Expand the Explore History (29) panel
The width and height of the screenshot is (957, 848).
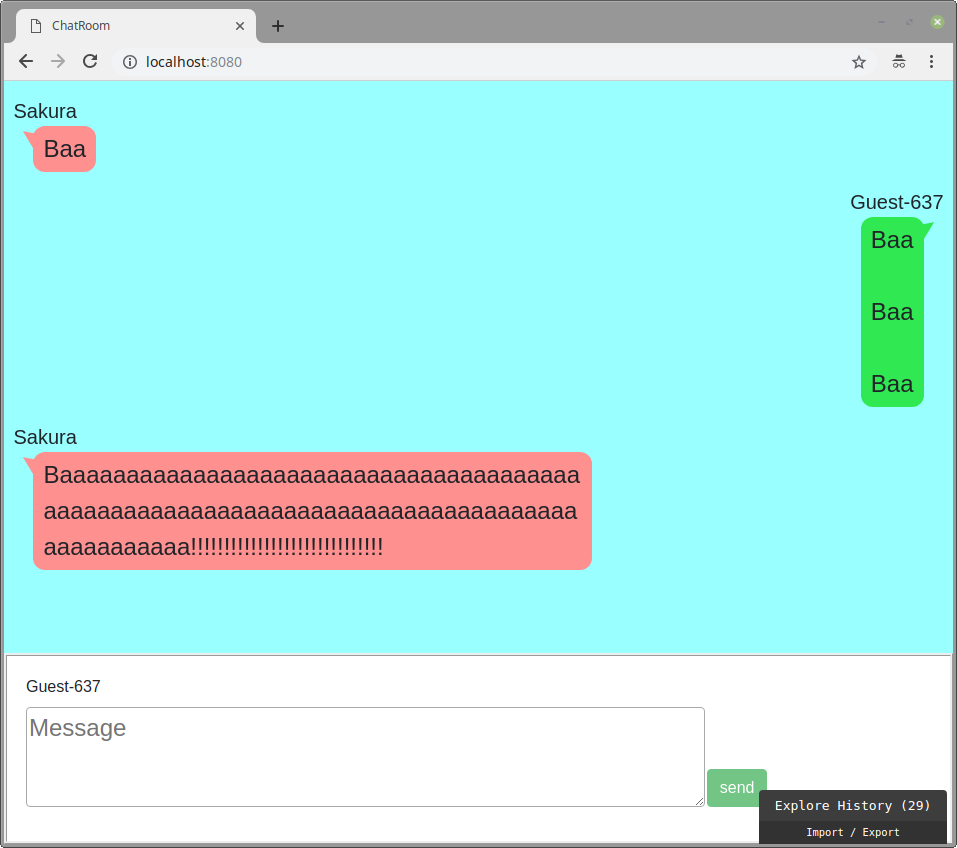tap(852, 805)
